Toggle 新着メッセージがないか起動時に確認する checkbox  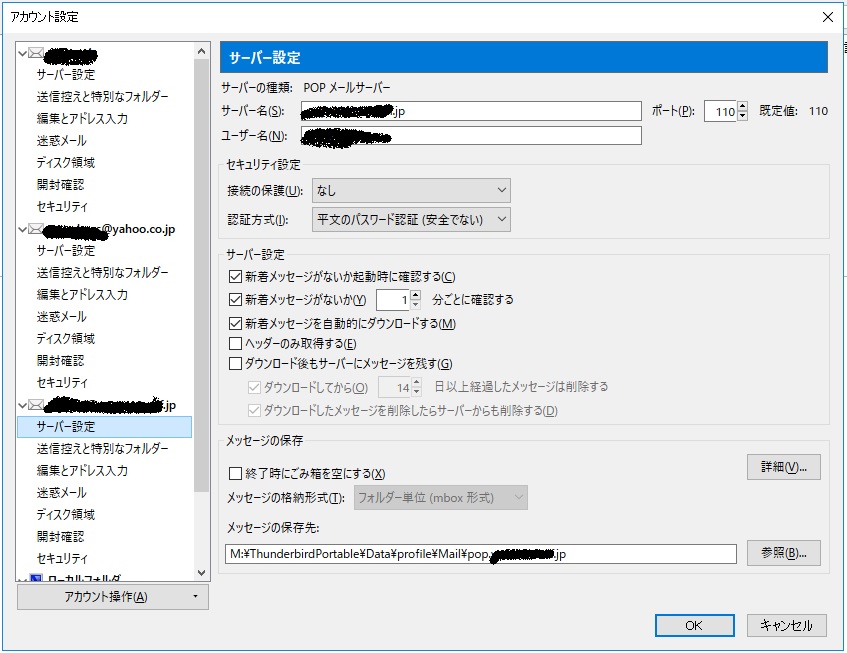point(236,277)
